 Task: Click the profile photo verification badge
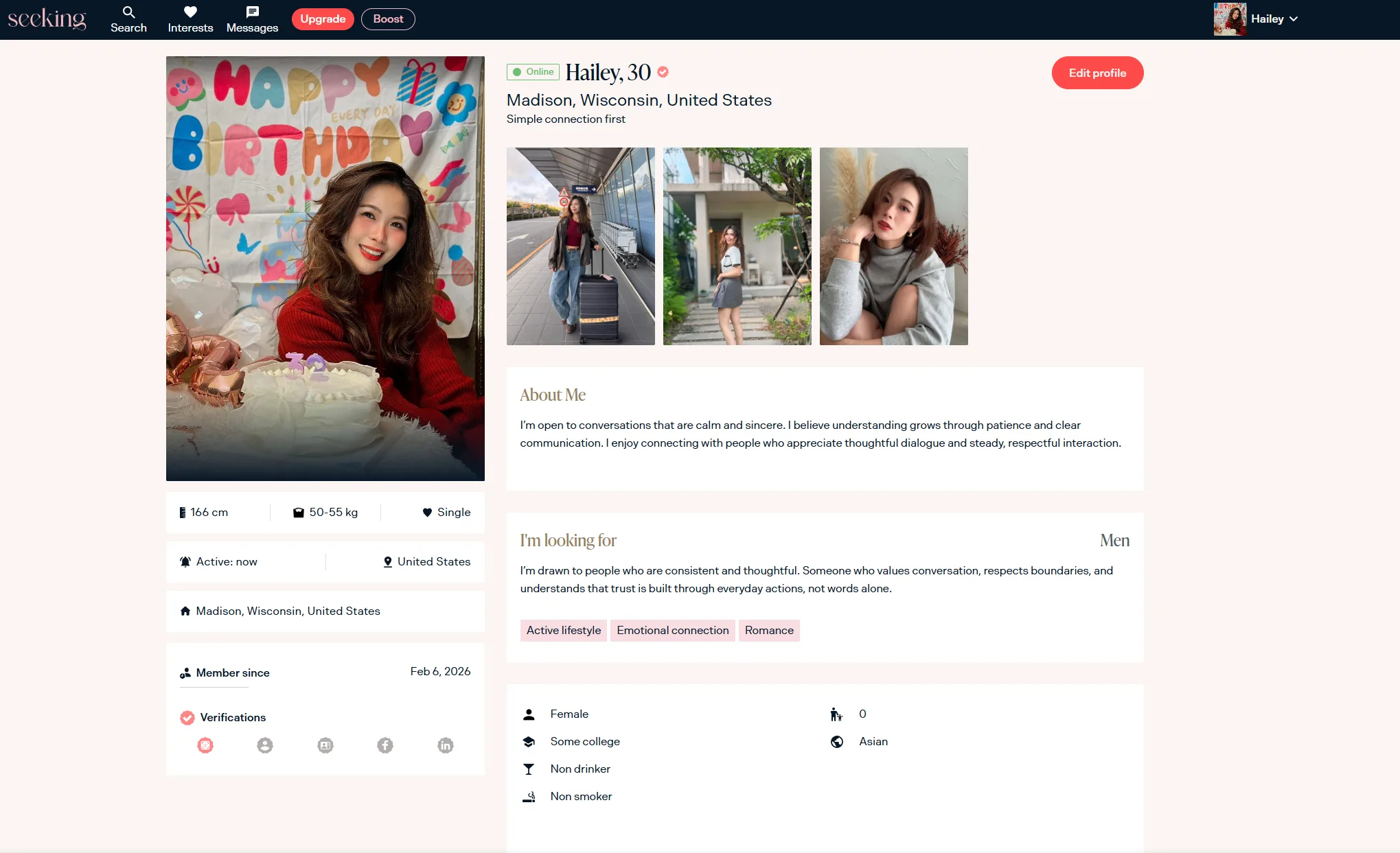point(265,745)
